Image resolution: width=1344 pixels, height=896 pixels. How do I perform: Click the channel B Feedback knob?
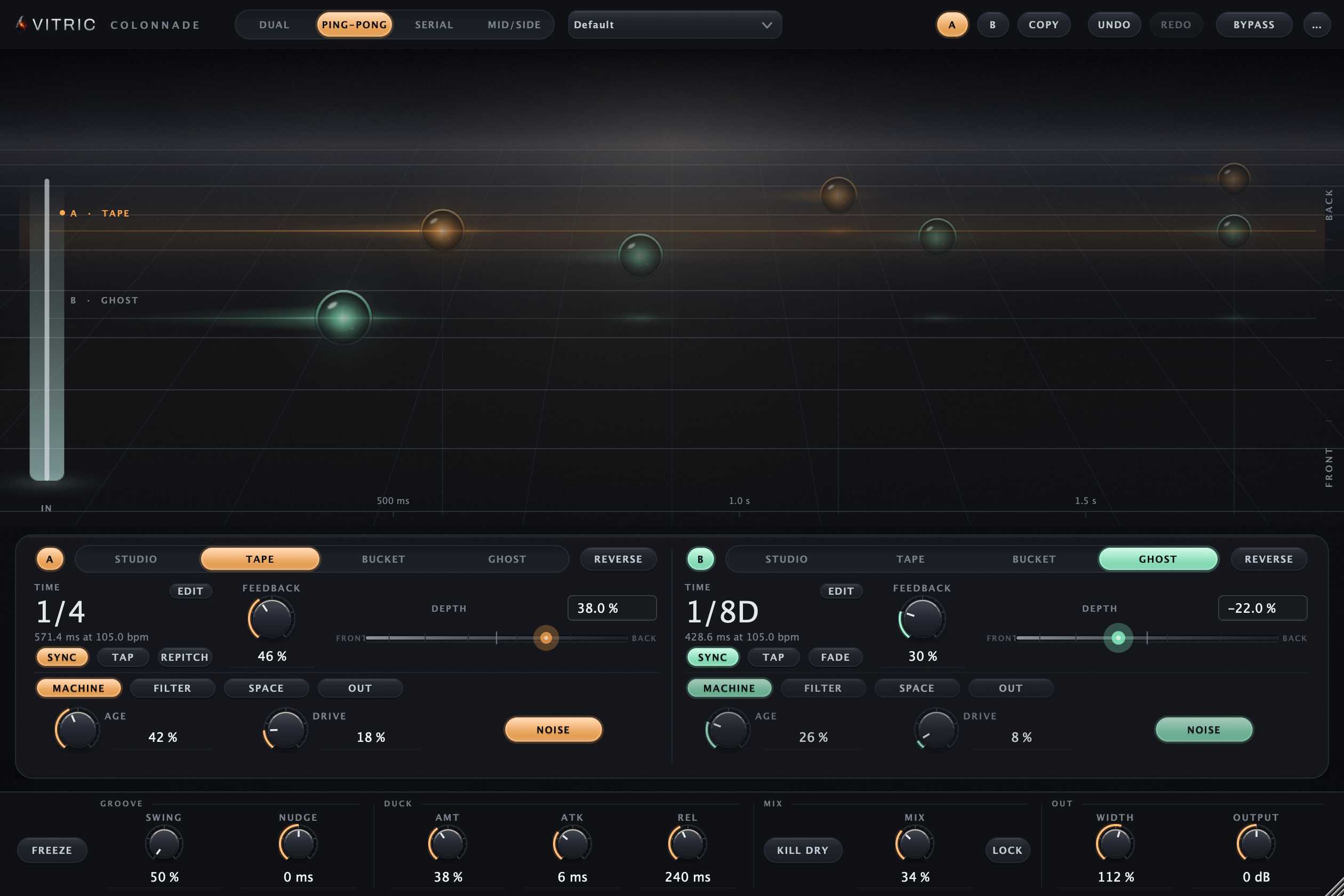point(922,618)
